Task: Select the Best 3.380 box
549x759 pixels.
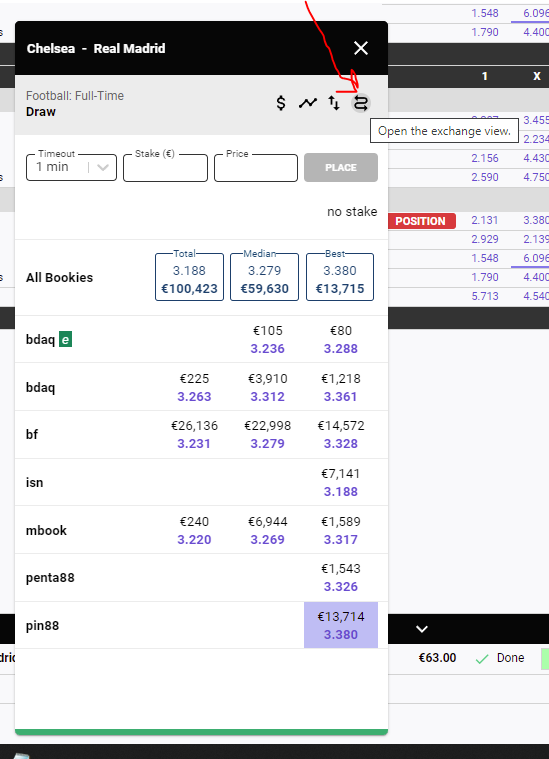Action: pos(340,277)
